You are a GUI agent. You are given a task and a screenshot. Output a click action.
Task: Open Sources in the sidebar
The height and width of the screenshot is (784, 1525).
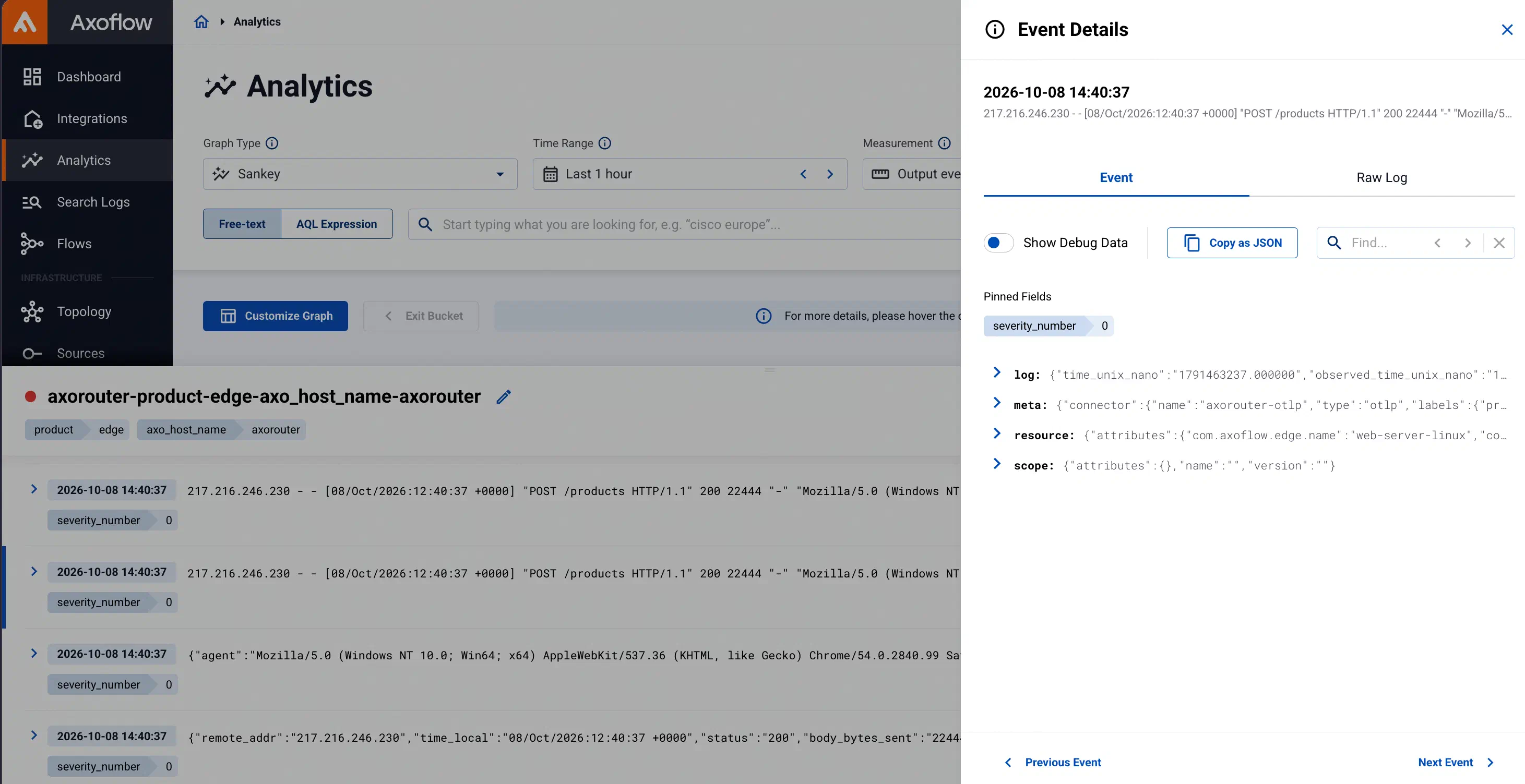point(88,353)
